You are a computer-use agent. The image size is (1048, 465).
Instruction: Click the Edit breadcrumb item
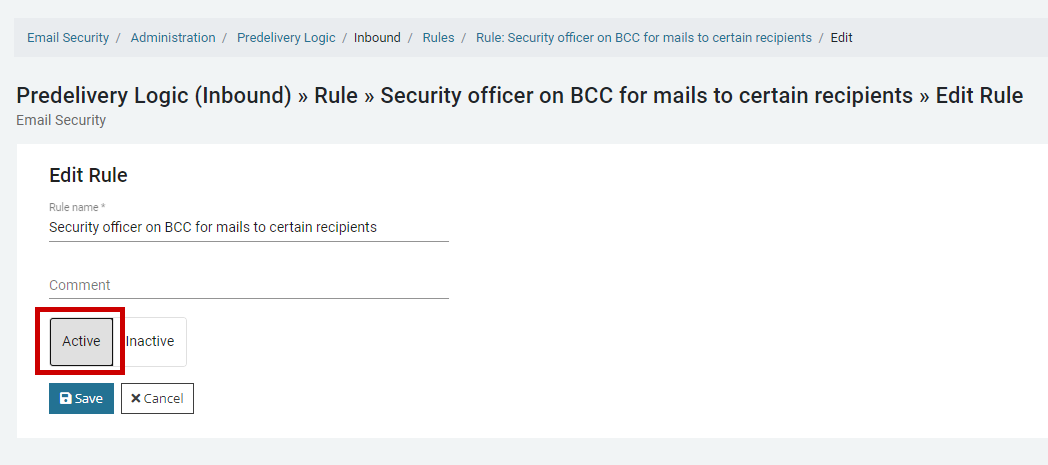click(x=842, y=38)
